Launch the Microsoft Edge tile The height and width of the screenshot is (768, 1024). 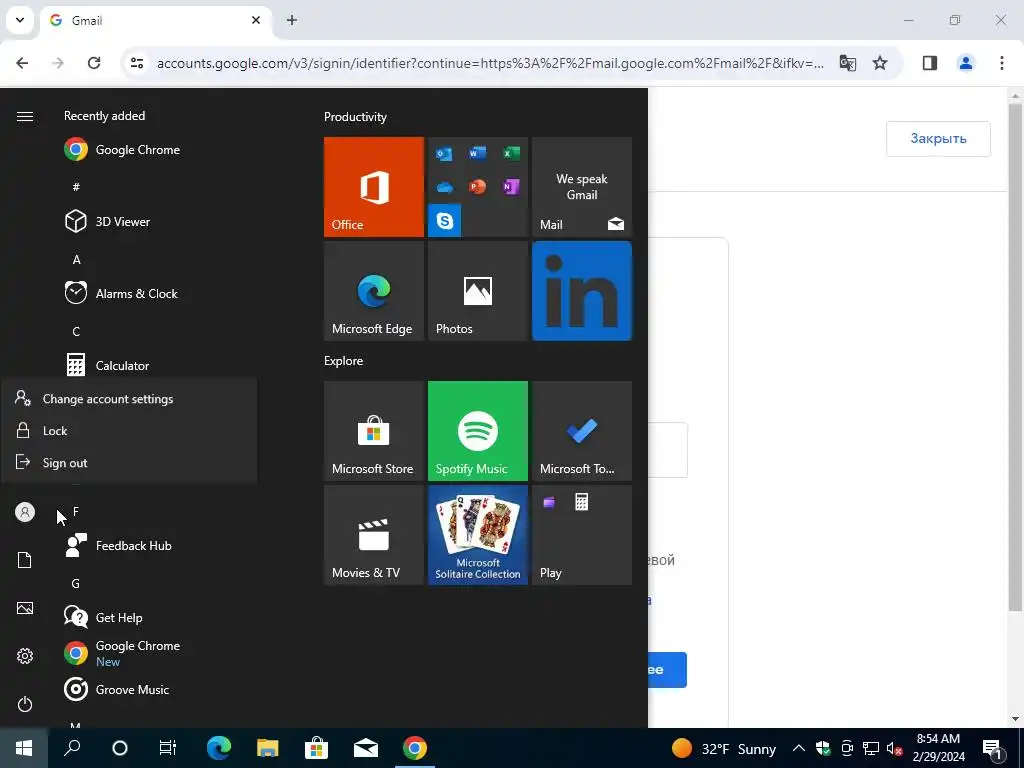point(374,291)
